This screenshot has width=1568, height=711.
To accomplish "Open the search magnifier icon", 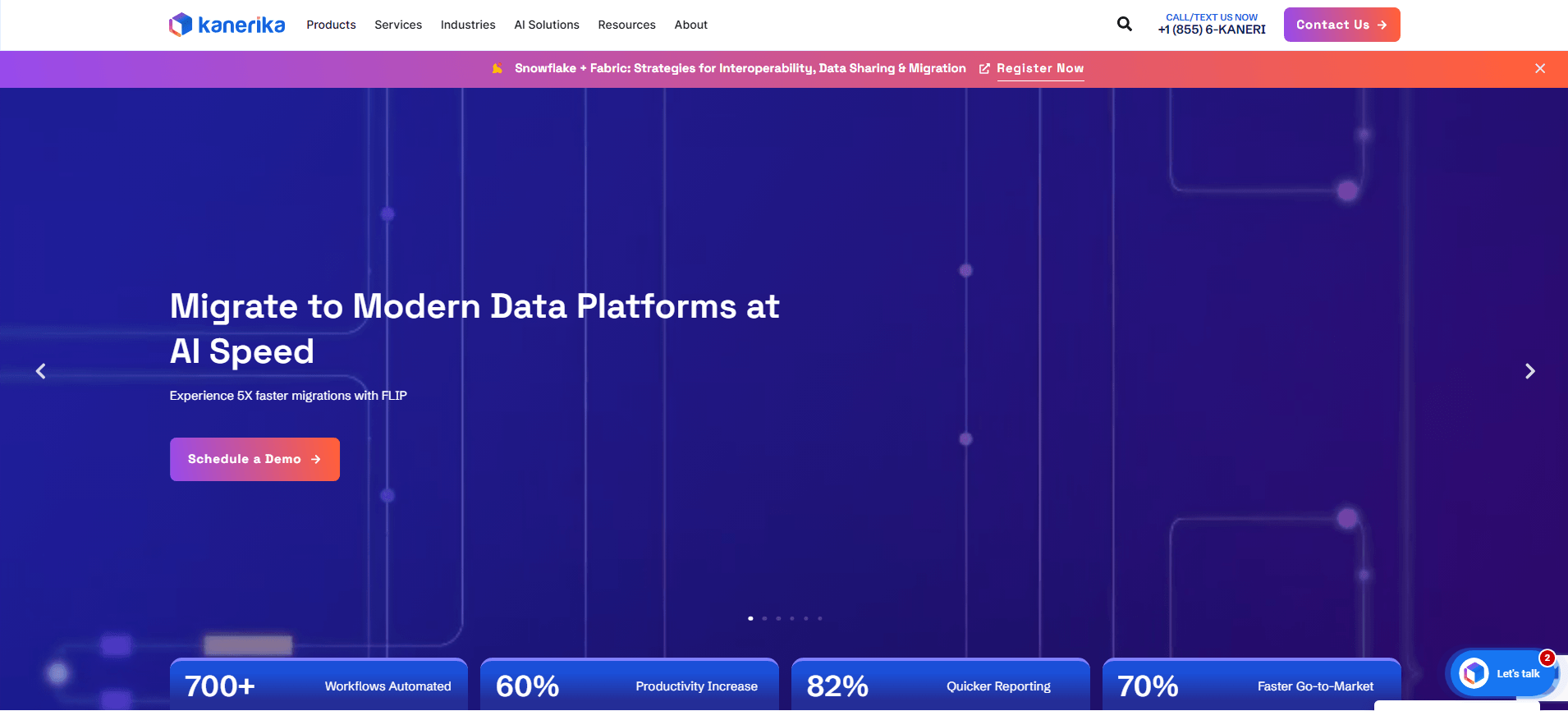I will click(1125, 25).
